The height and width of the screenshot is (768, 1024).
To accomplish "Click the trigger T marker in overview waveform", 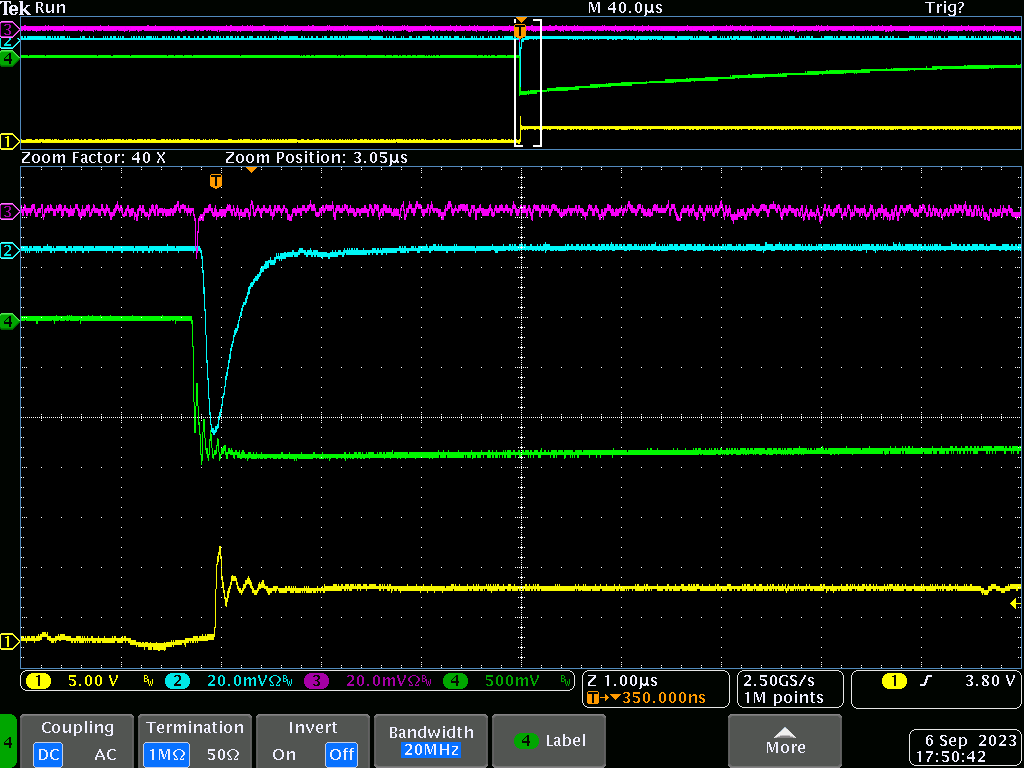I will (520, 31).
